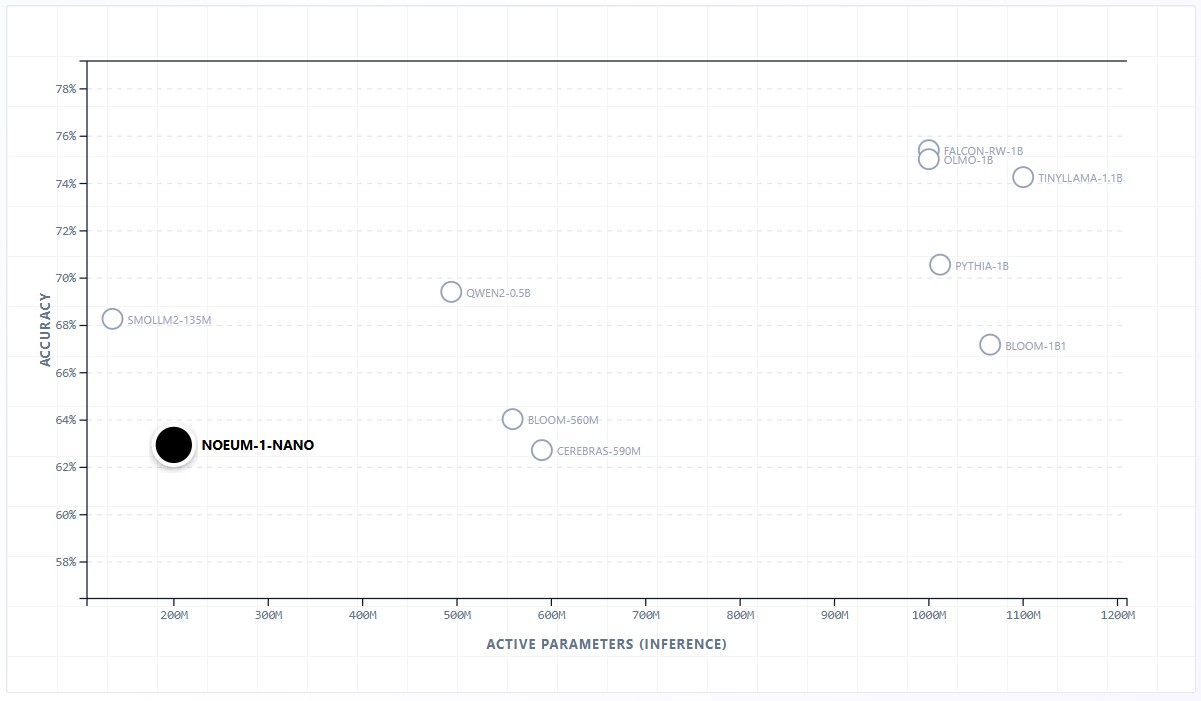Click the black NOEUM-1-NANO data point
Screen dimensions: 1201x701
(173, 445)
